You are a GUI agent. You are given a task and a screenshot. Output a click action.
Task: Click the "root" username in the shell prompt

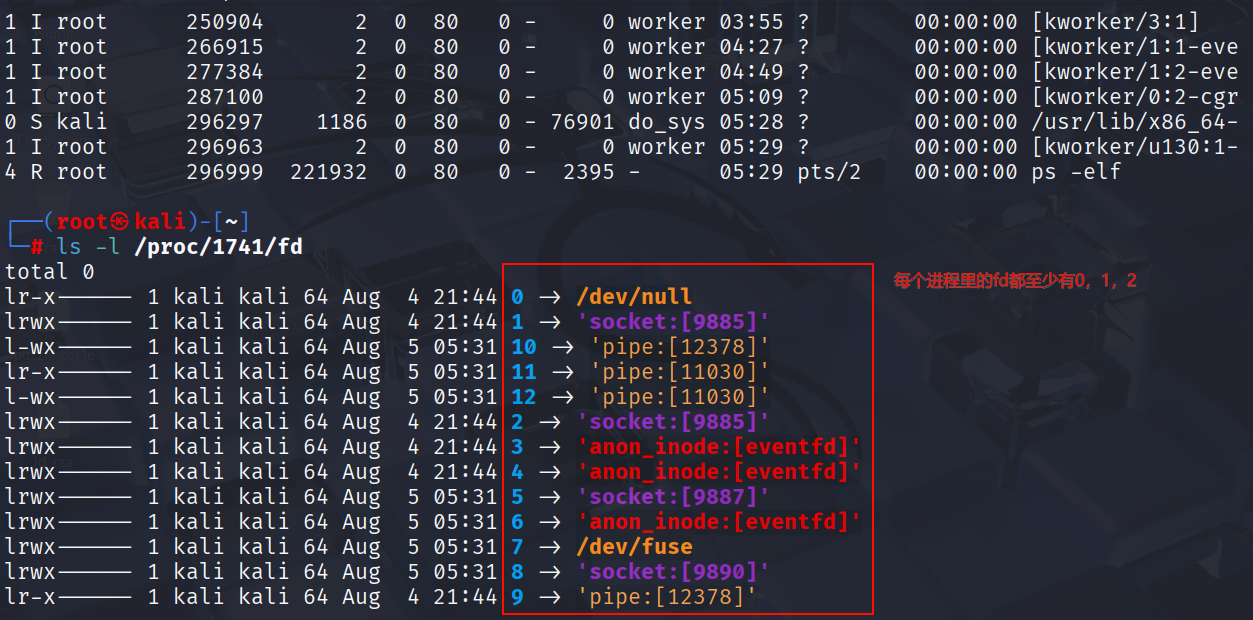[x=81, y=222]
